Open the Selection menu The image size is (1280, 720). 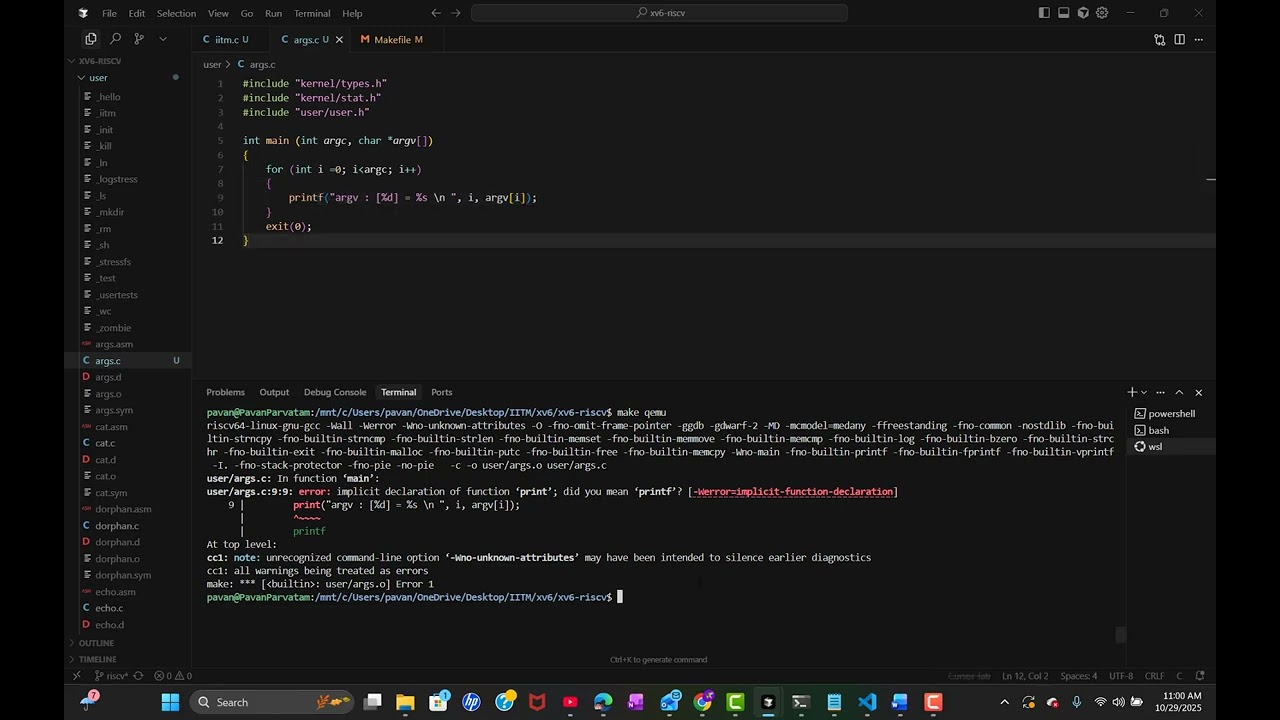click(x=176, y=13)
